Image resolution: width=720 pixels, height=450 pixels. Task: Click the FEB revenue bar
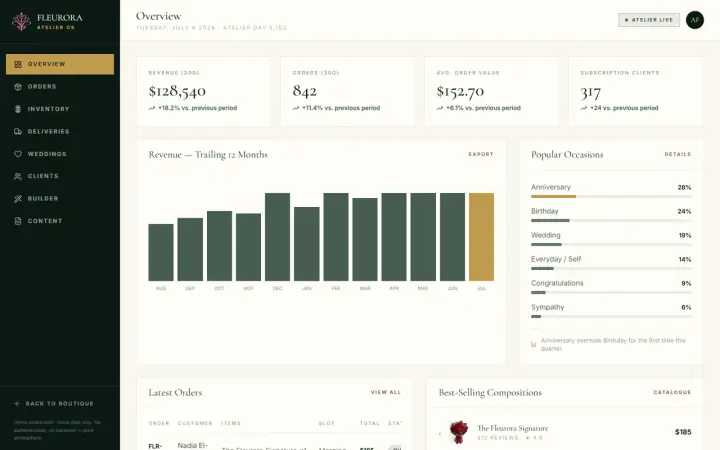336,237
